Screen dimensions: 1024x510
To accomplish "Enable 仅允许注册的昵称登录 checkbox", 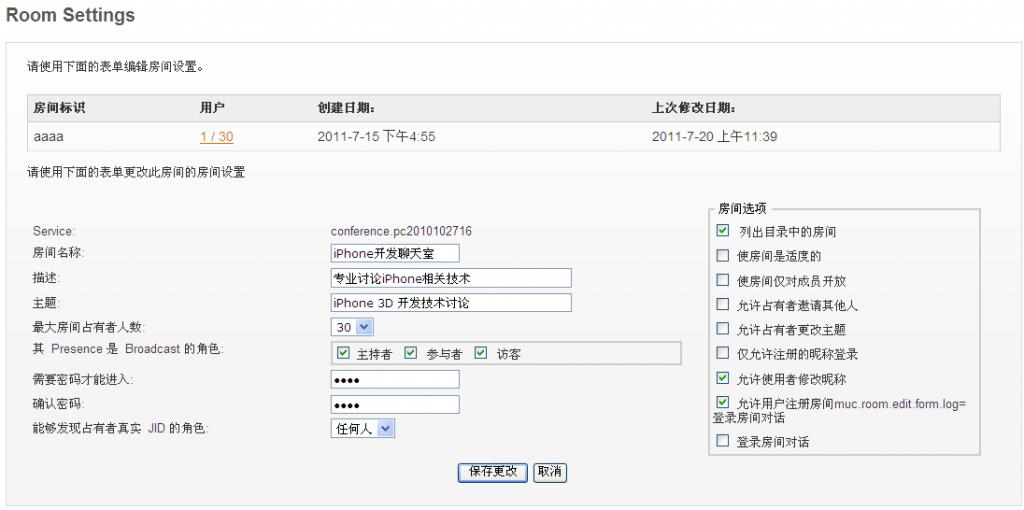I will [723, 354].
